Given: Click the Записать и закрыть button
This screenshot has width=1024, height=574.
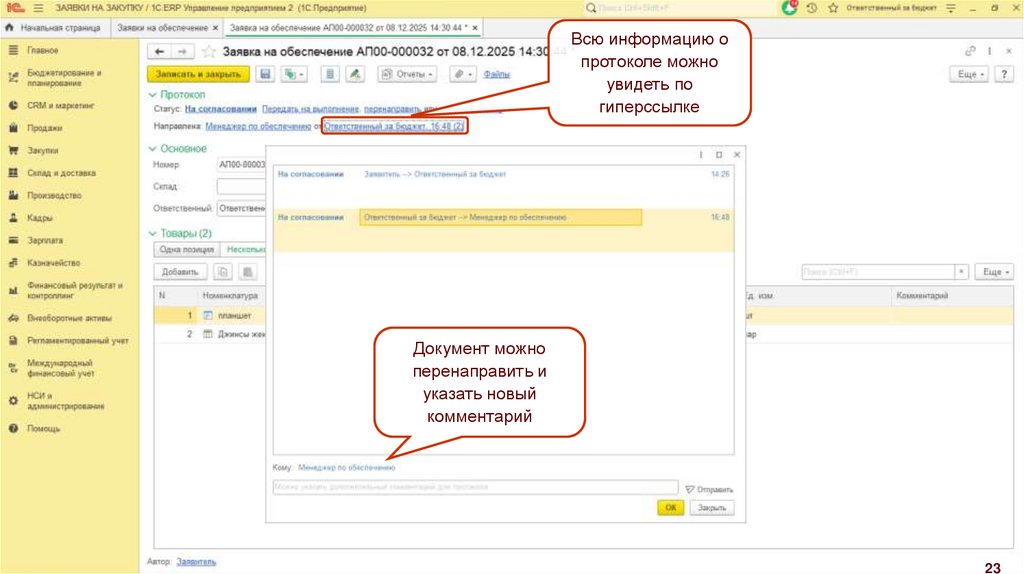Looking at the screenshot, I should coord(198,74).
